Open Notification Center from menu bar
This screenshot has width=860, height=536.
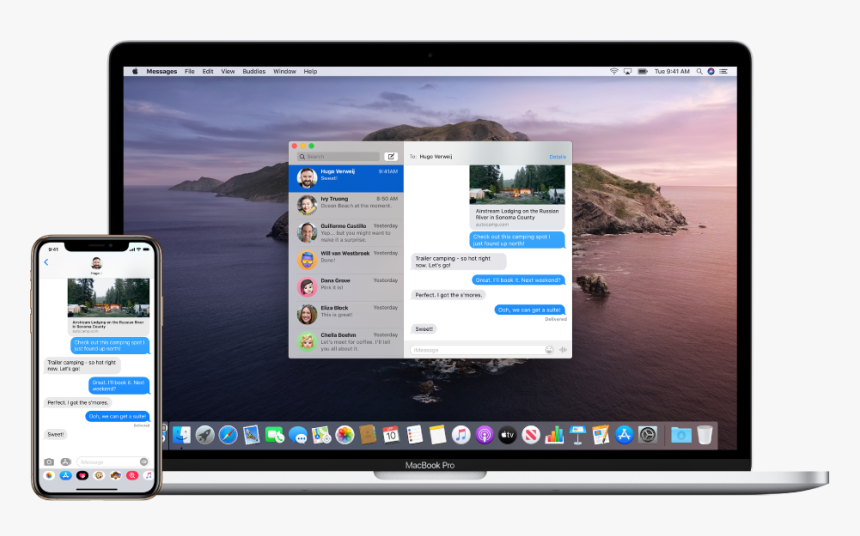tap(723, 71)
